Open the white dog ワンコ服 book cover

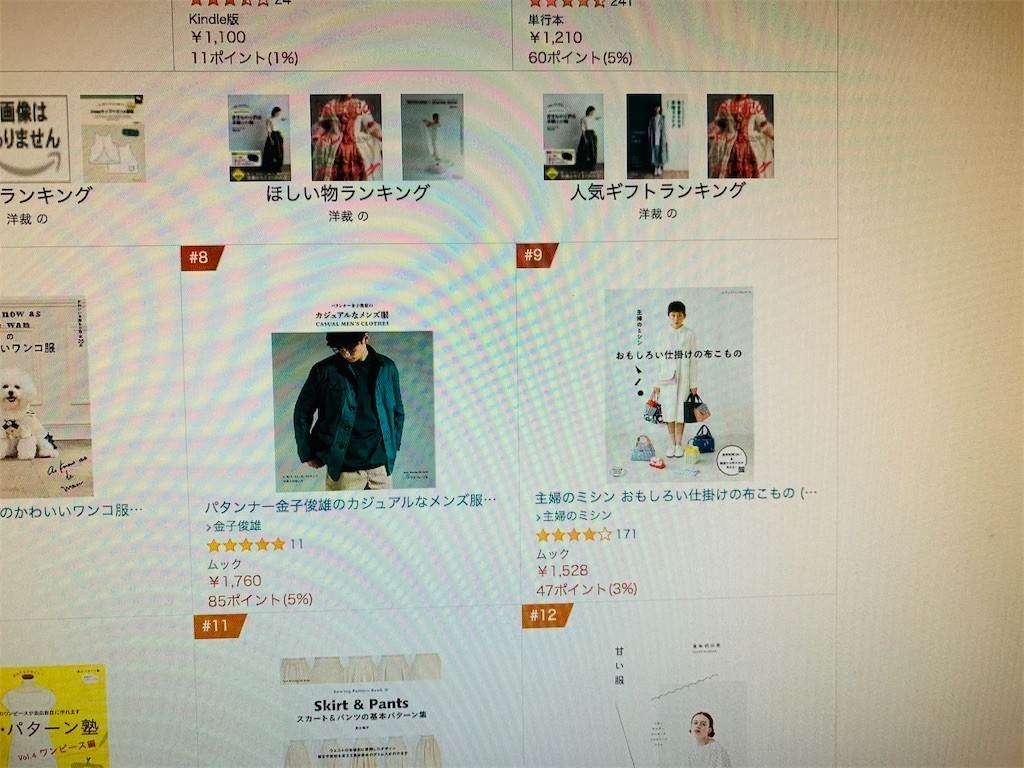[46, 396]
